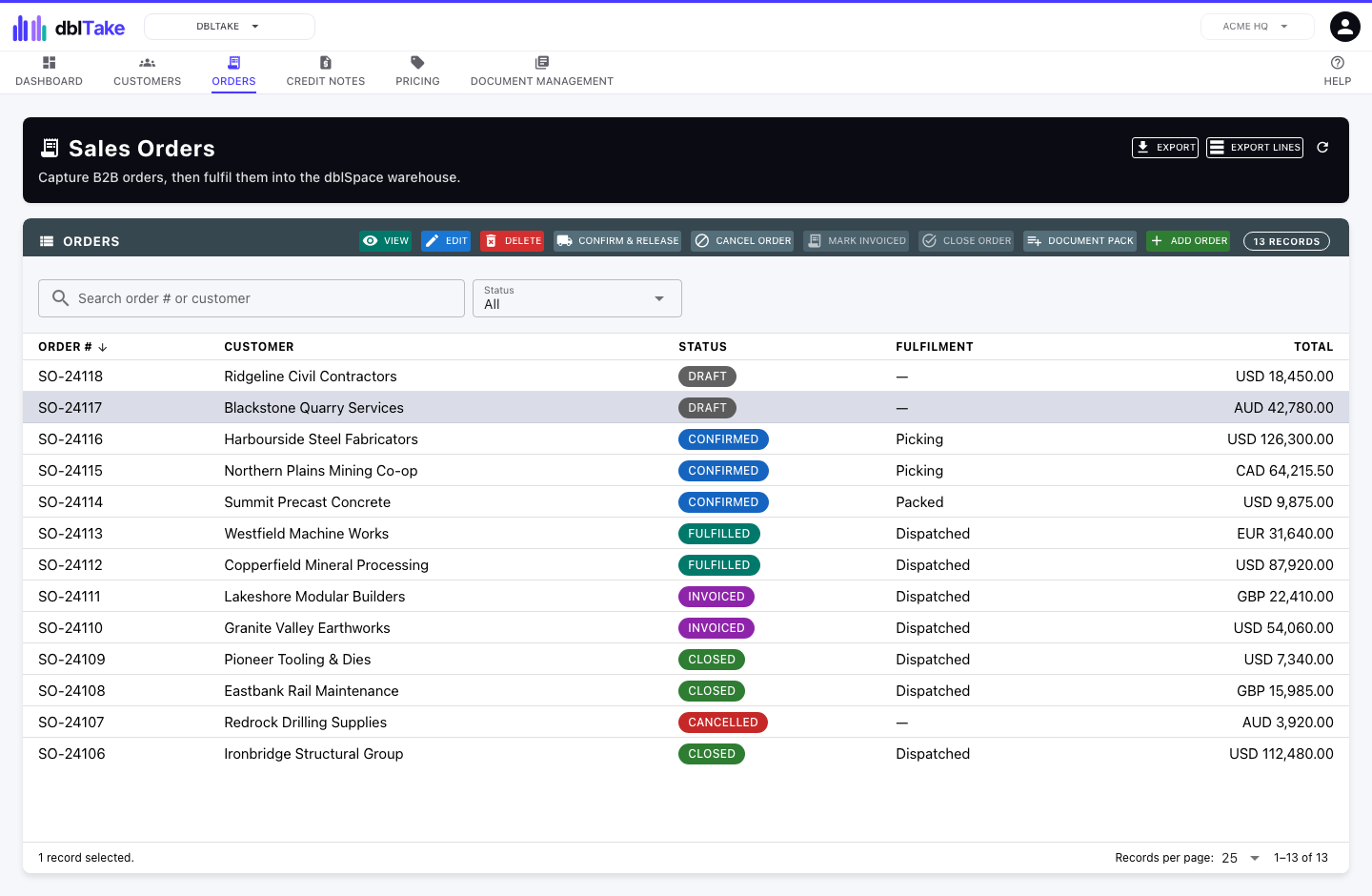This screenshot has width=1372, height=896.
Task: Delete the selected order
Action: point(513,241)
